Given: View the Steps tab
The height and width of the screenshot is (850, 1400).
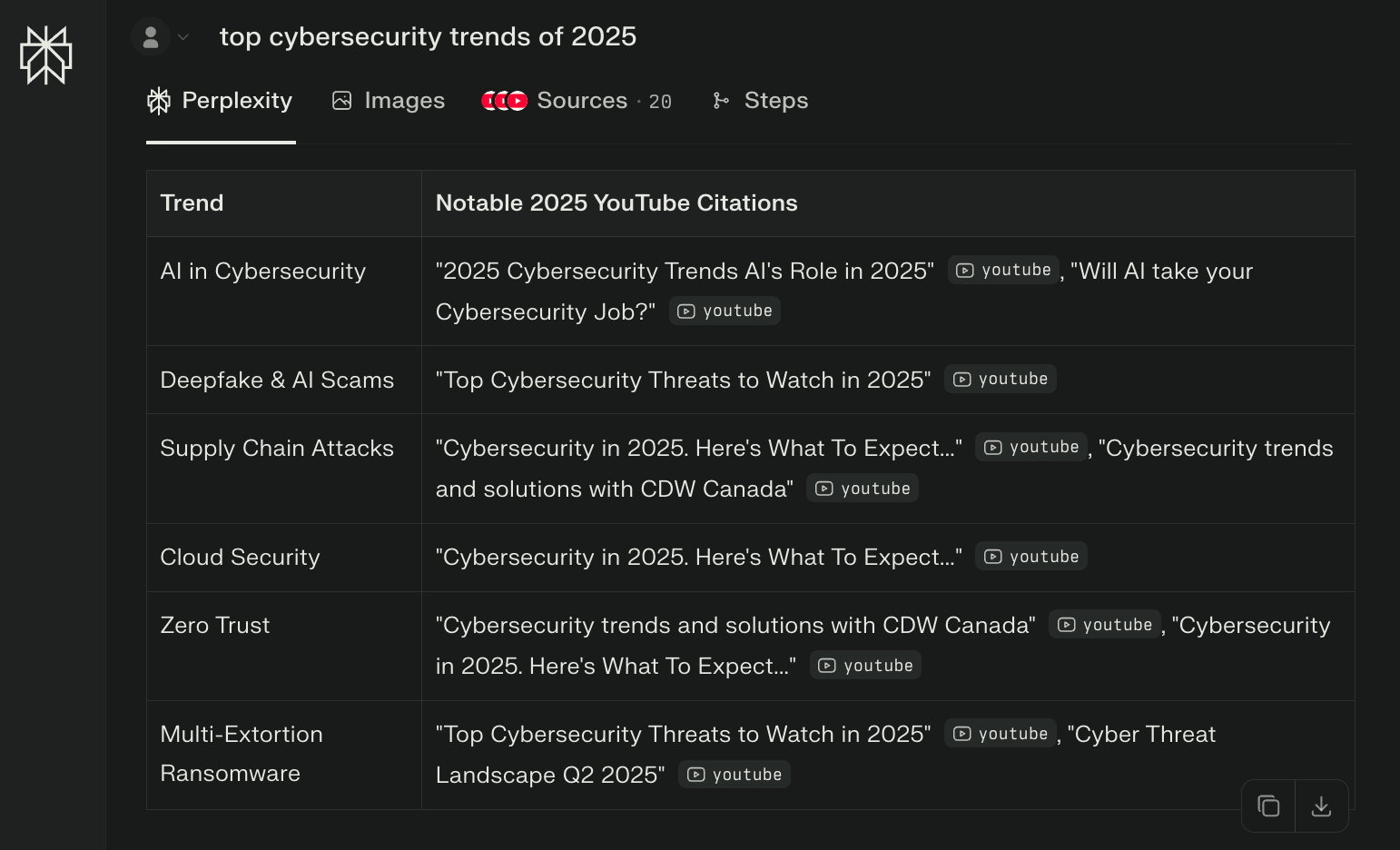Looking at the screenshot, I should 776,100.
